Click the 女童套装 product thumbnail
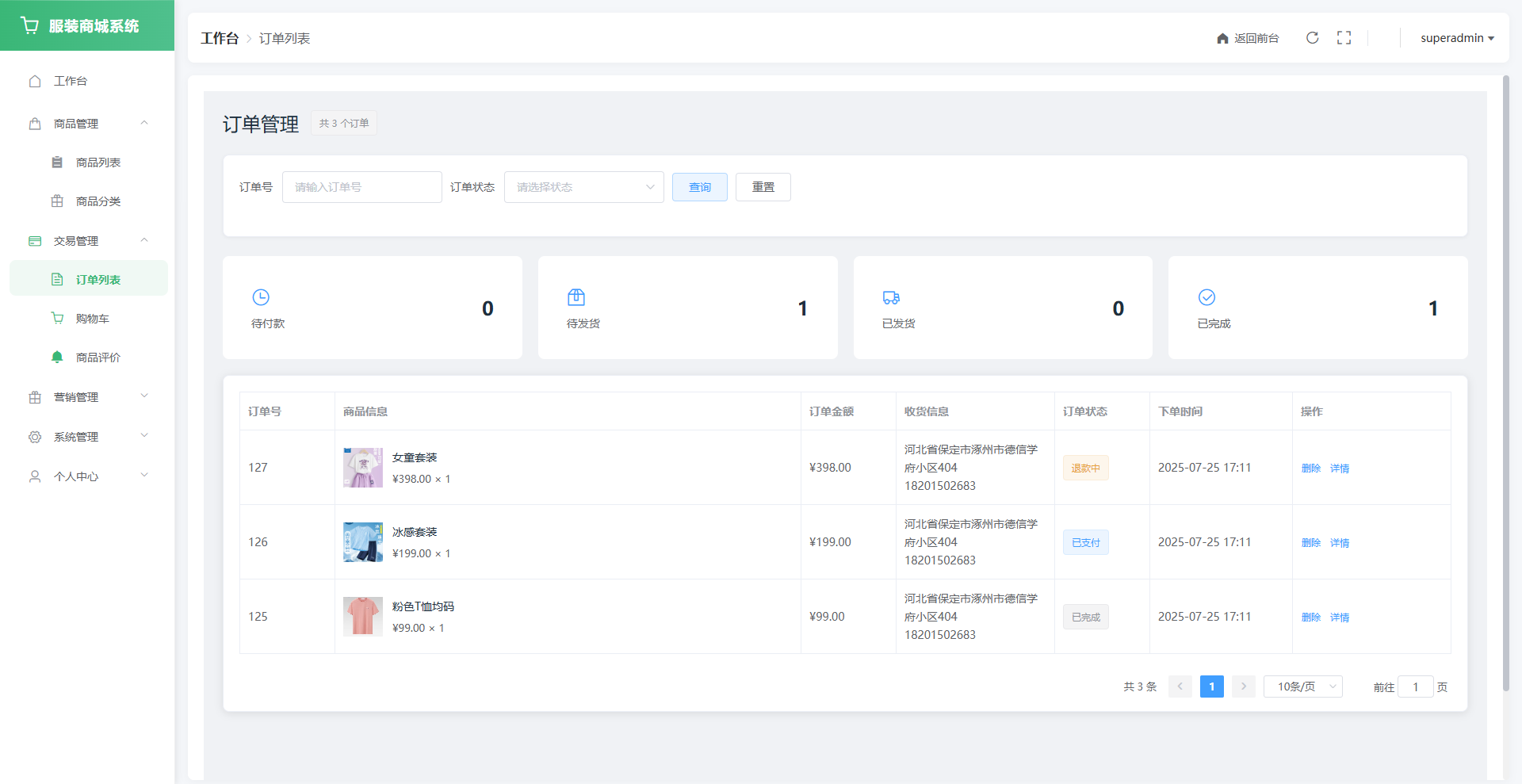 pyautogui.click(x=363, y=468)
